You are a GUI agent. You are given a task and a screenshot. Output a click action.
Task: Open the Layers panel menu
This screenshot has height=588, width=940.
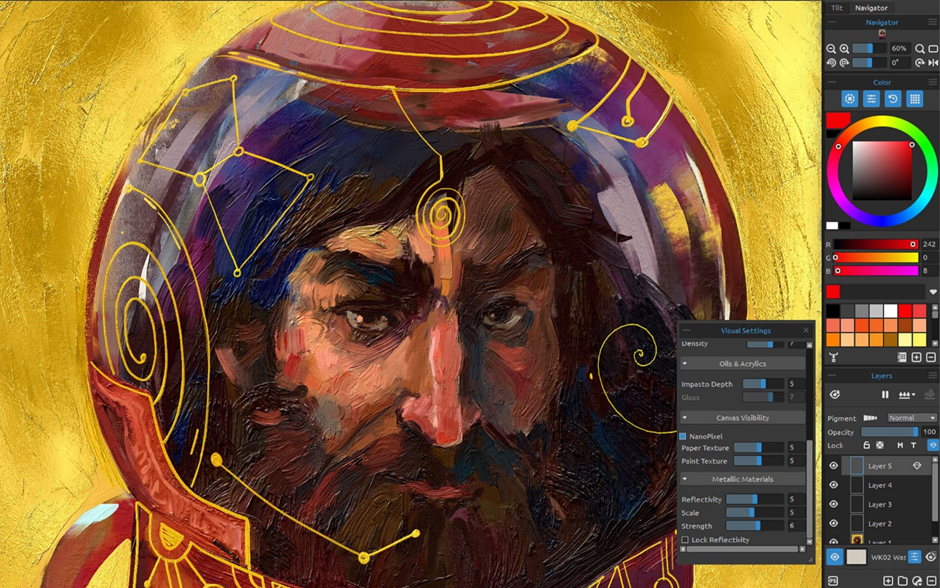(932, 376)
